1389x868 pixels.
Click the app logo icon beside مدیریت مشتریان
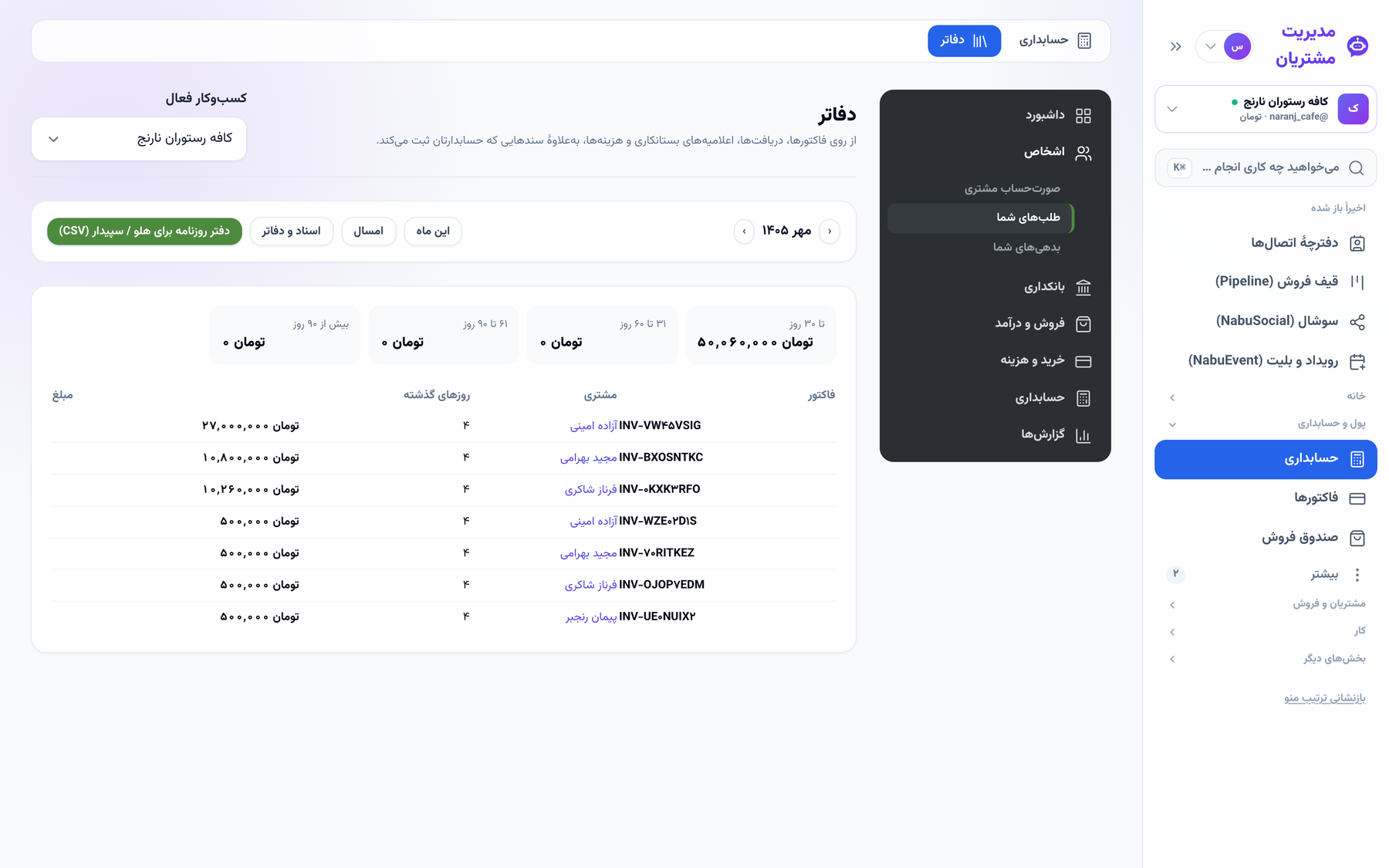coord(1357,46)
